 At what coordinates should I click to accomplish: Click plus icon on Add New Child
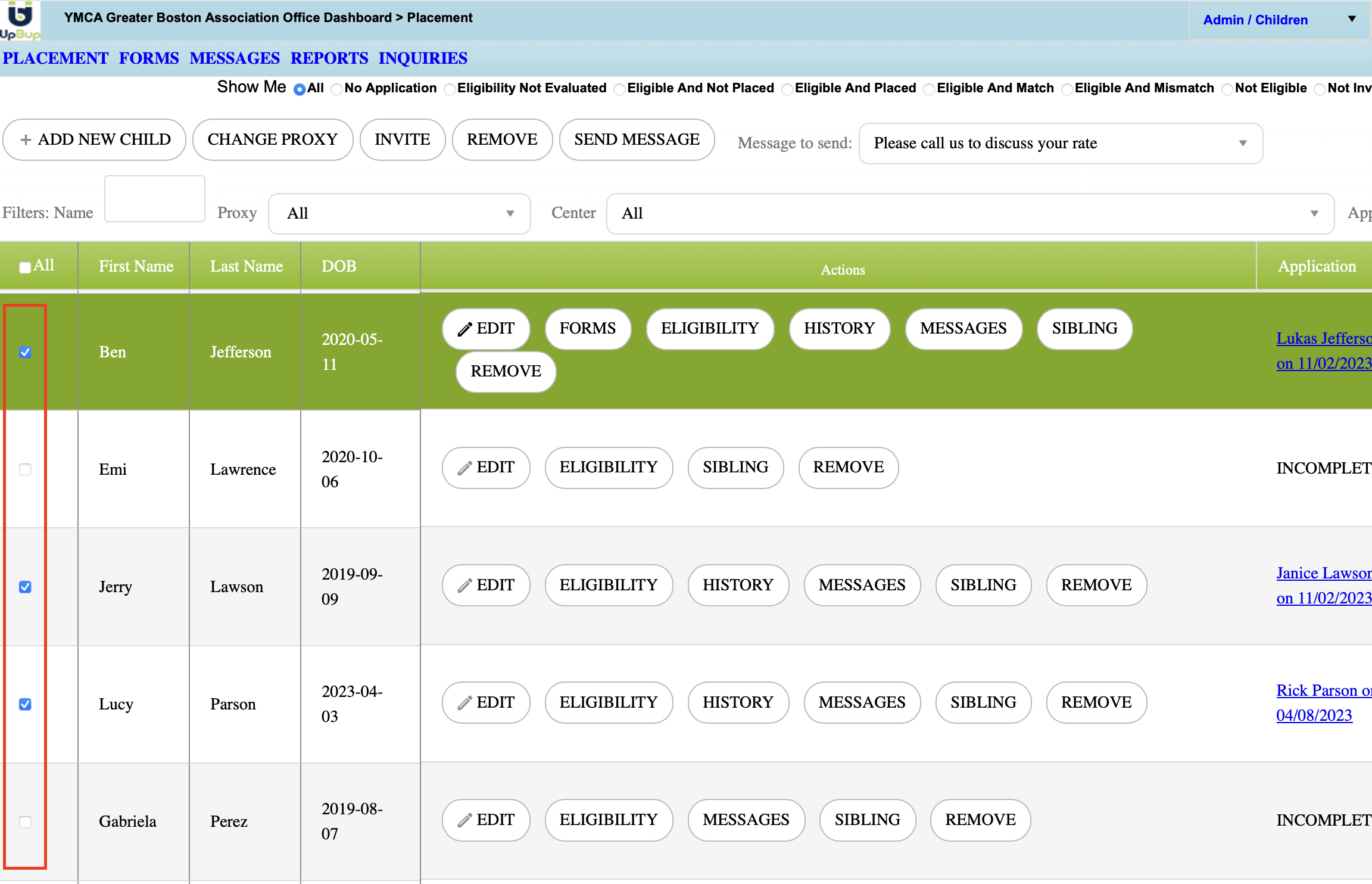tap(26, 140)
